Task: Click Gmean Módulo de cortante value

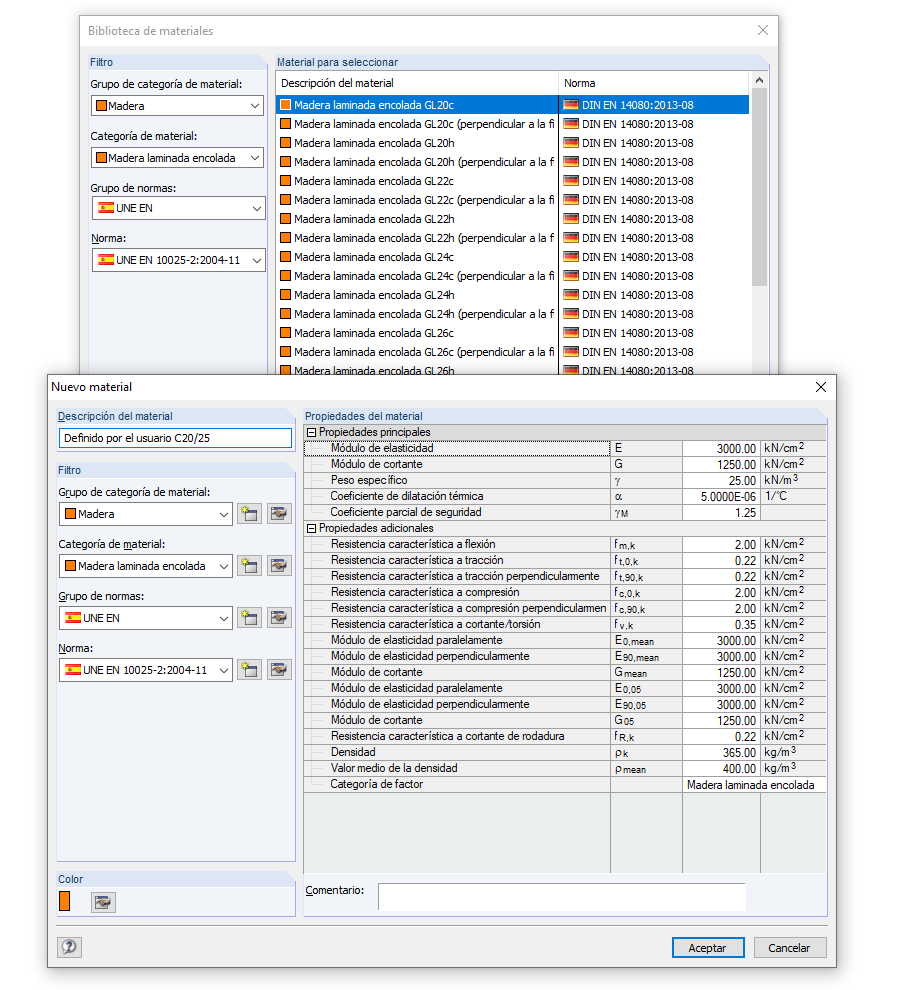Action: coord(721,672)
